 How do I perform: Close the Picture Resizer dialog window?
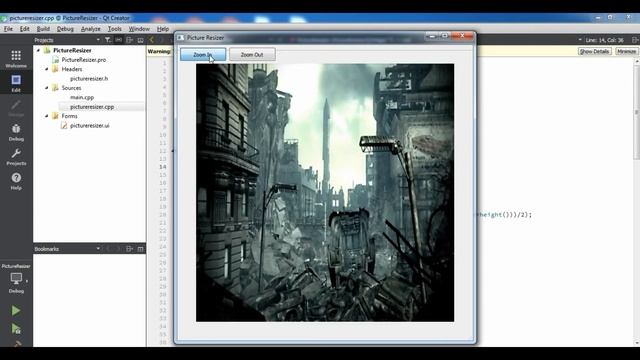(x=462, y=36)
